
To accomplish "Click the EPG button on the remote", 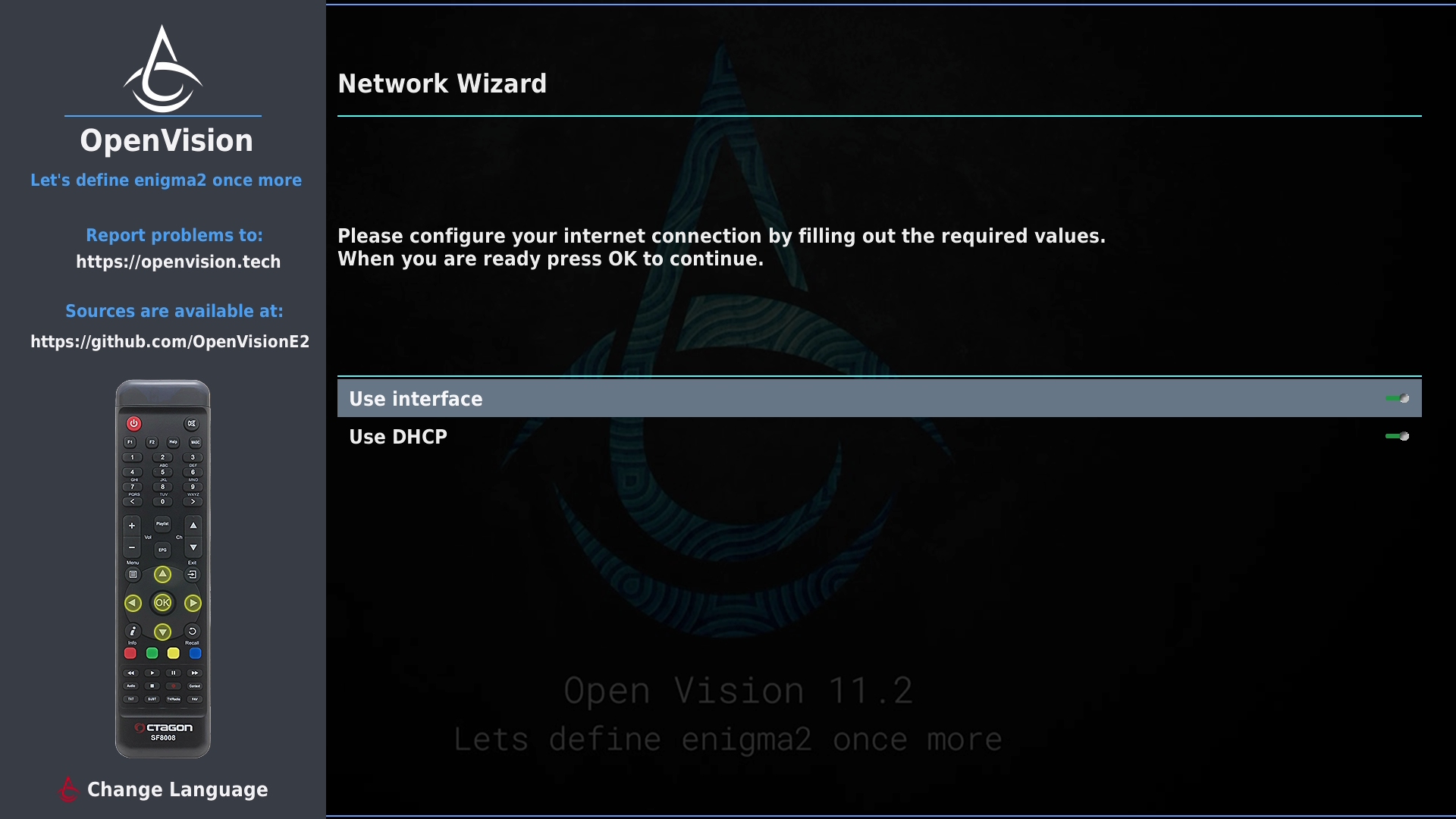I will (x=162, y=550).
